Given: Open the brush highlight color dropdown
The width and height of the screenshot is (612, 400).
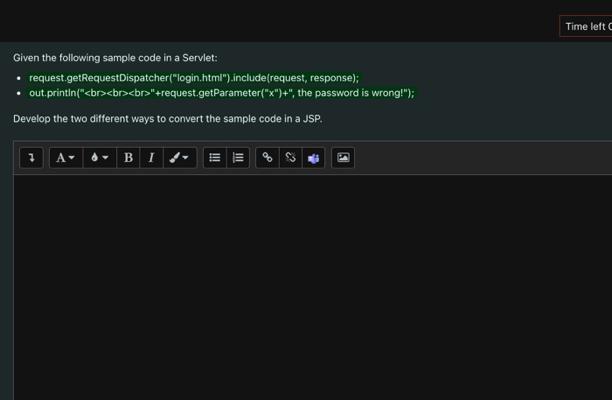Looking at the screenshot, I should pyautogui.click(x=180, y=158).
